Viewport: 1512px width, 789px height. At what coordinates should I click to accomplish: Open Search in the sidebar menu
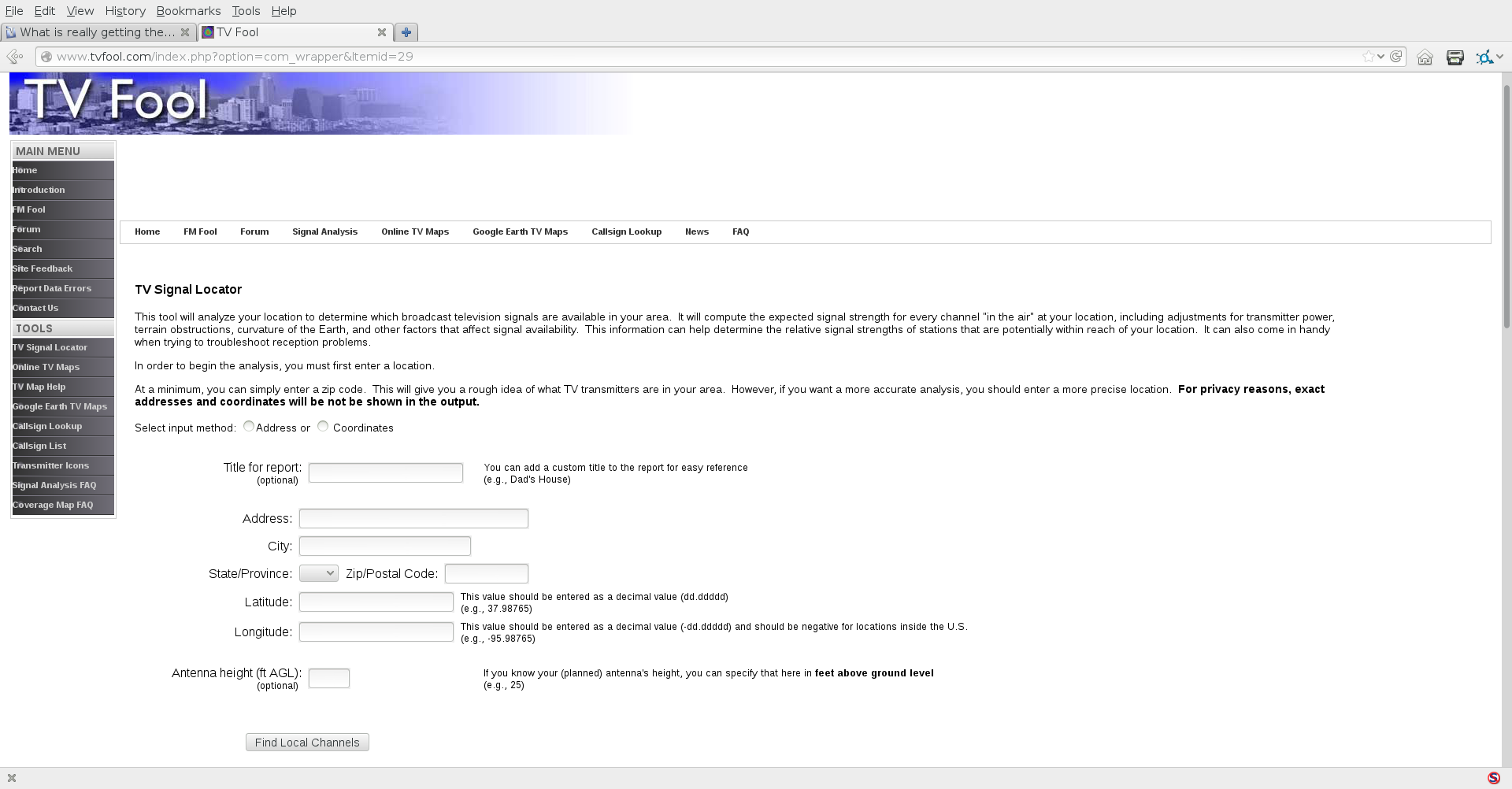pos(63,249)
